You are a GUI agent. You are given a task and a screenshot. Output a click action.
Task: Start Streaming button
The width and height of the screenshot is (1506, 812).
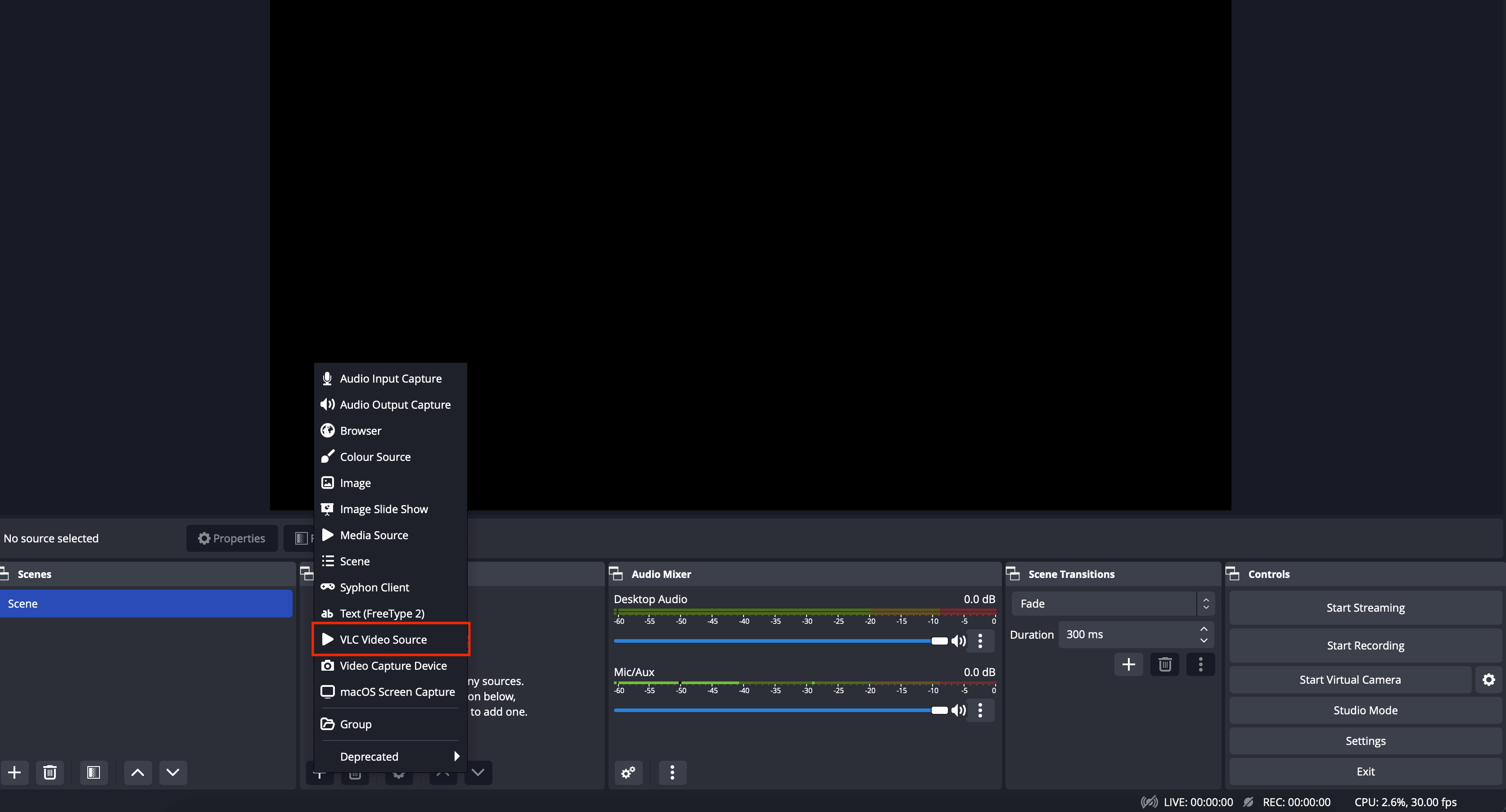coord(1365,607)
